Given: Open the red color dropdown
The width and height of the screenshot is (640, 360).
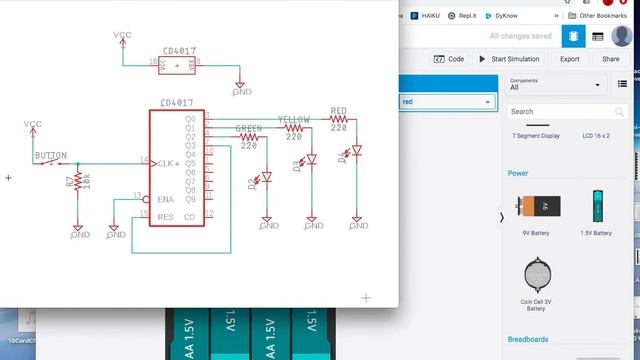Looking at the screenshot, I should (x=447, y=102).
